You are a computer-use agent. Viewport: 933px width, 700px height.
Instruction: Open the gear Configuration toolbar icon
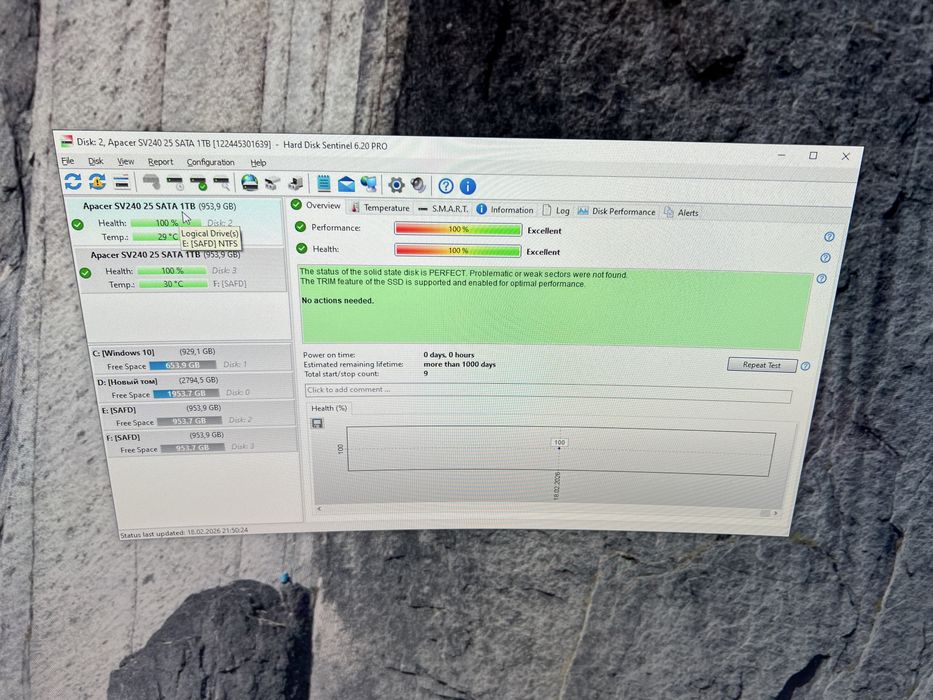[x=396, y=185]
